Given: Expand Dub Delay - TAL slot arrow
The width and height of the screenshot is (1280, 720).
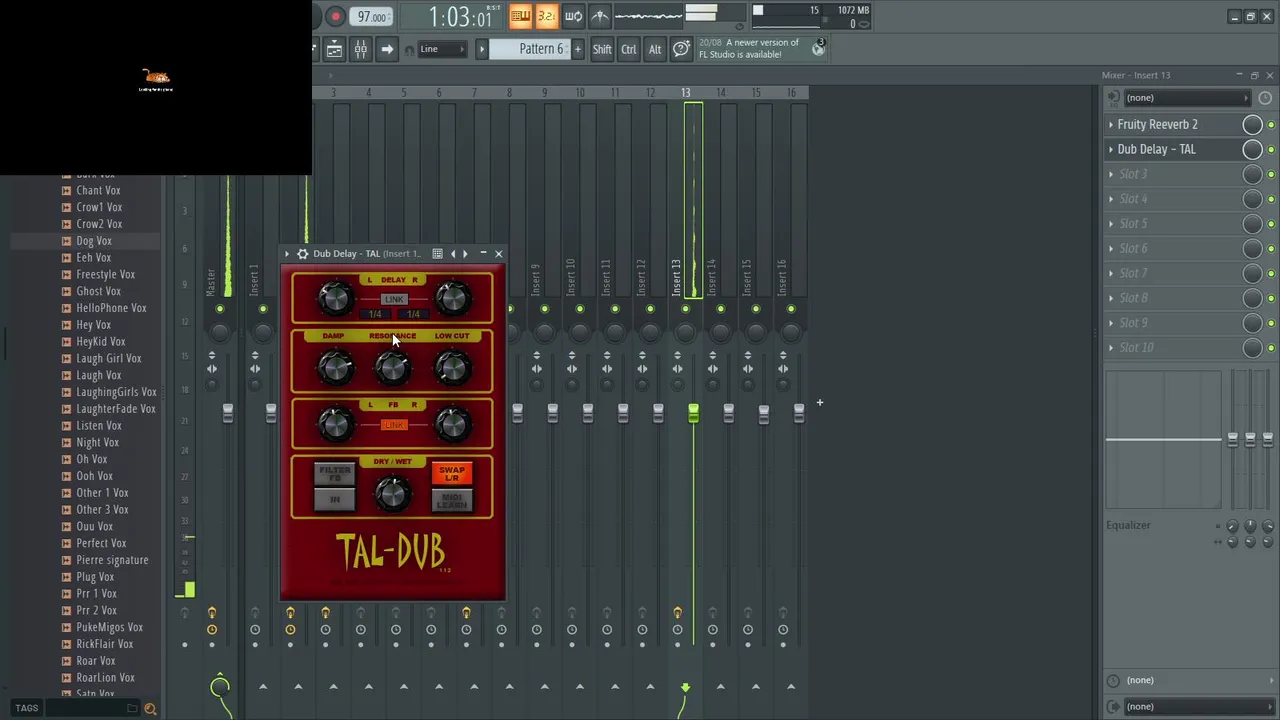Looking at the screenshot, I should [x=1111, y=150].
